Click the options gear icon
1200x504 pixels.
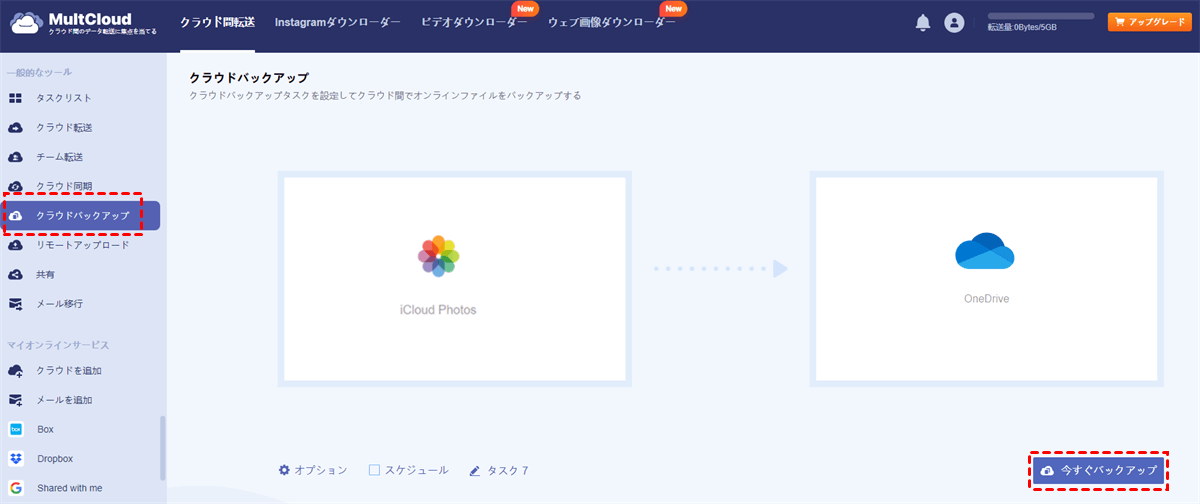284,470
